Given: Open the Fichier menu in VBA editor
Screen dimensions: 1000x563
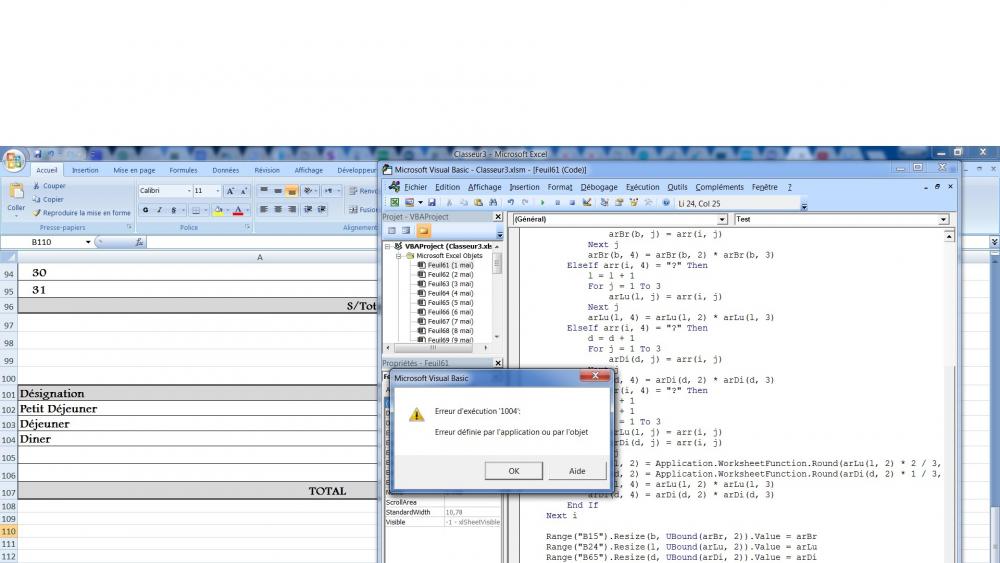Looking at the screenshot, I should click(415, 187).
